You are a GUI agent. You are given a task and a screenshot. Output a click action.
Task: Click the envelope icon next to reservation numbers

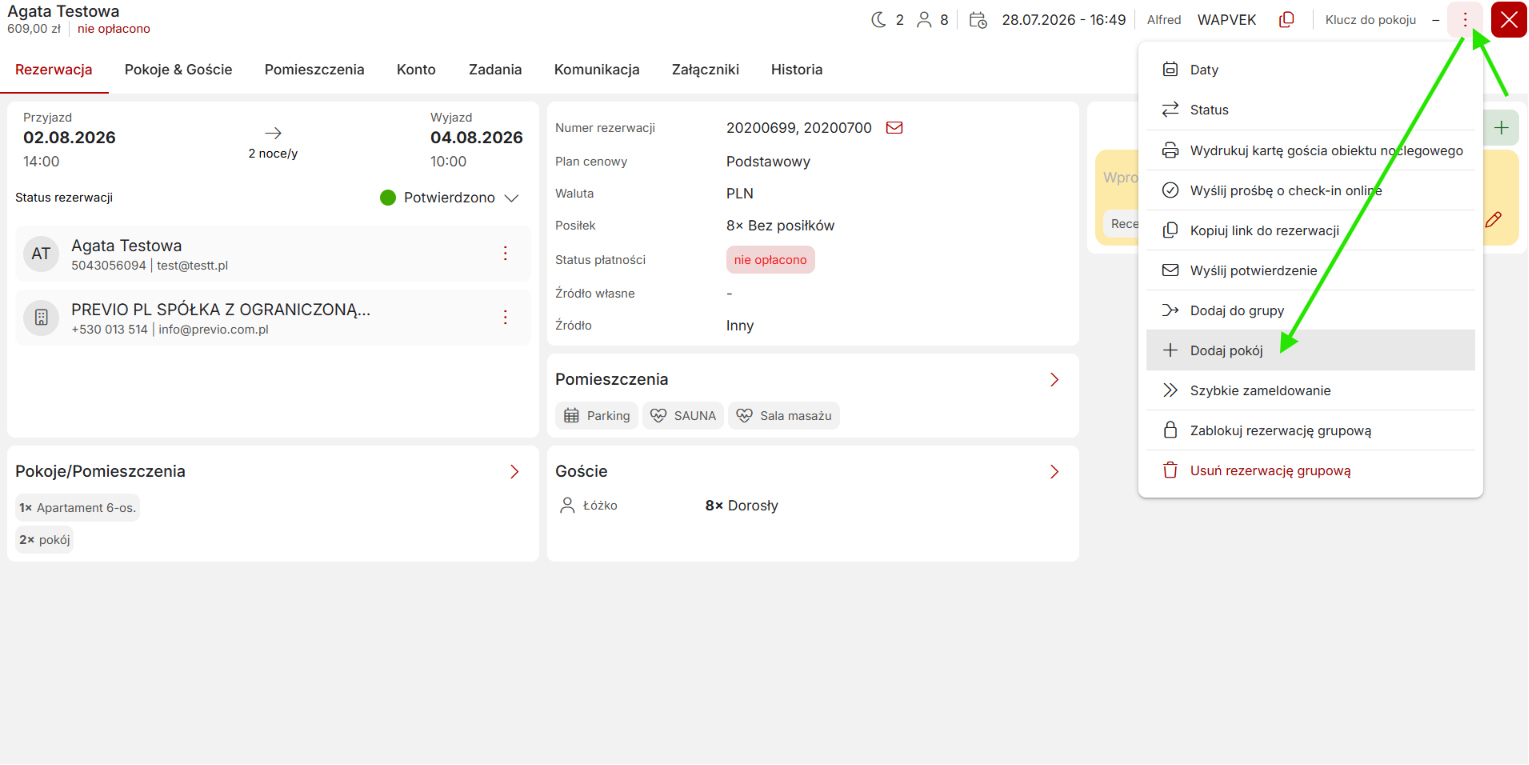point(895,128)
